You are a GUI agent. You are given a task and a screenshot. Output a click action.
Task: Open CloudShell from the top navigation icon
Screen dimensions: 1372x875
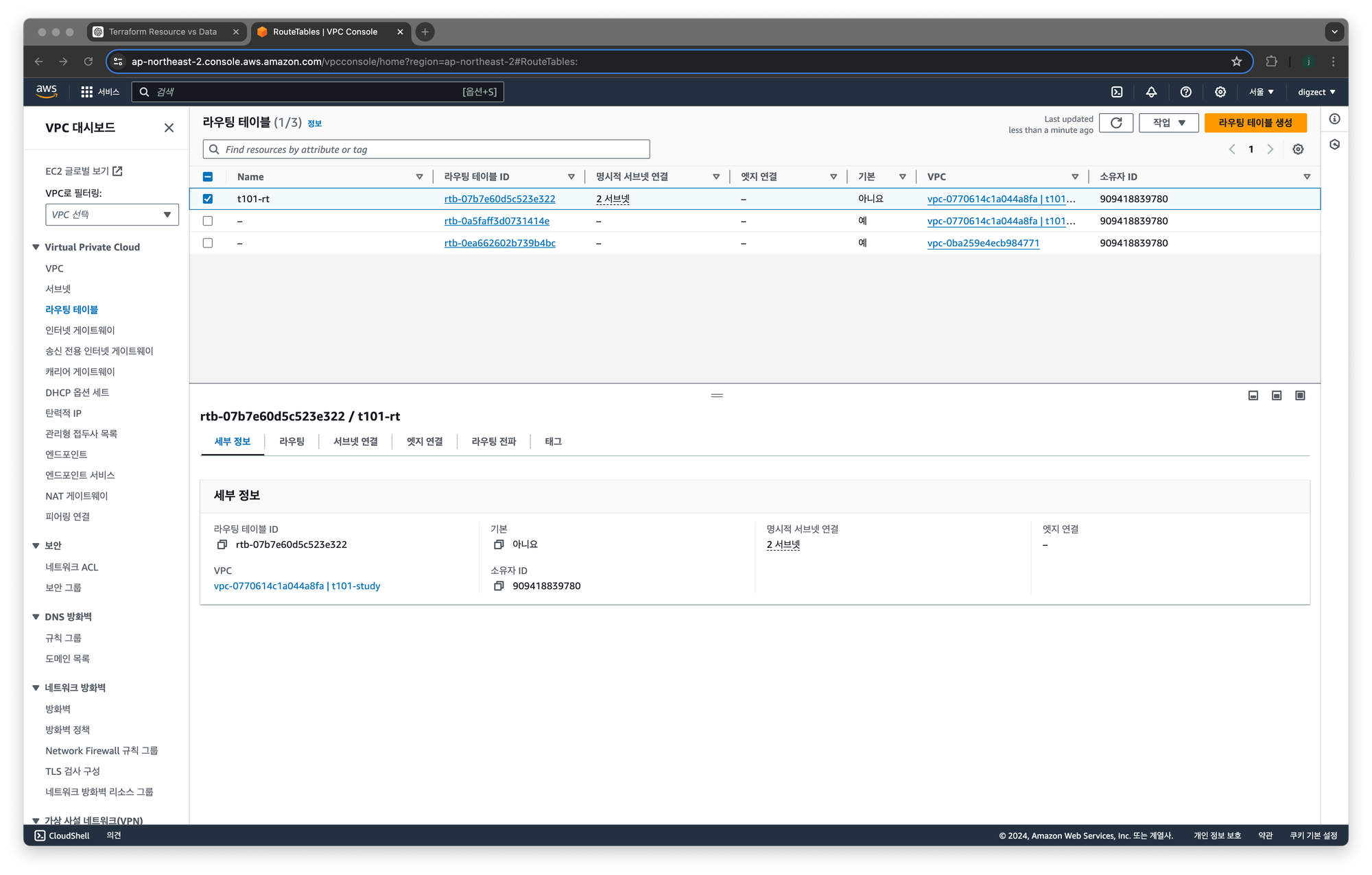coord(1117,92)
